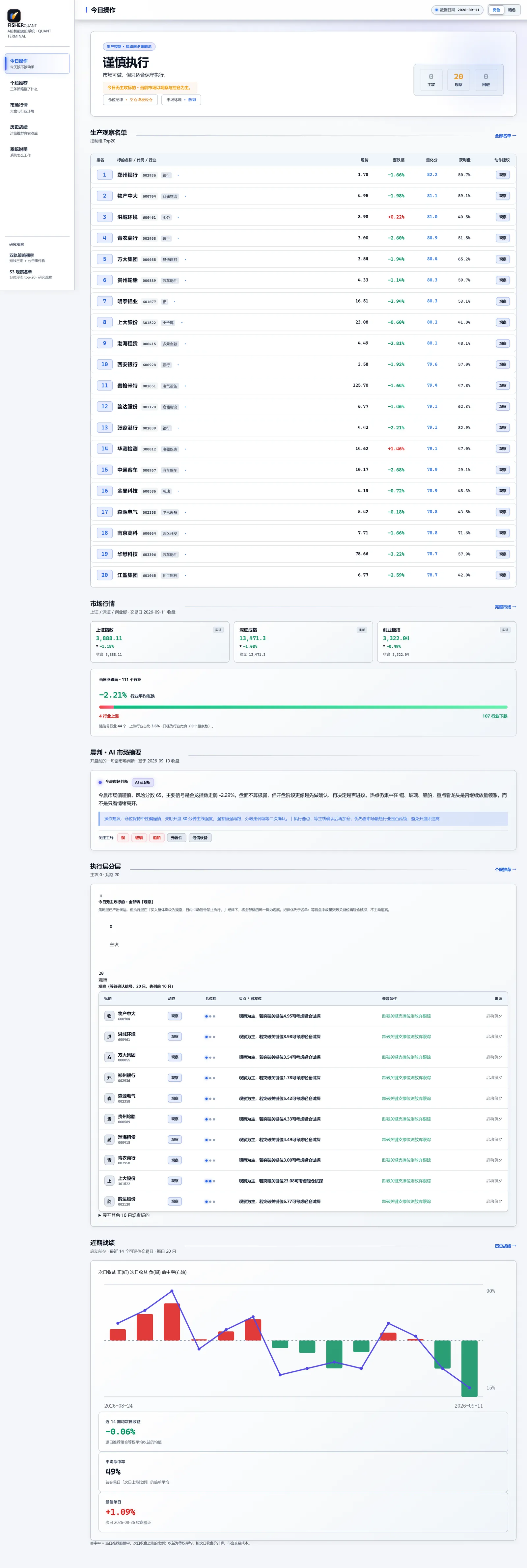This screenshot has width=527, height=1568.
Task: Open 系统说明 in the sidebar
Action: (x=37, y=151)
